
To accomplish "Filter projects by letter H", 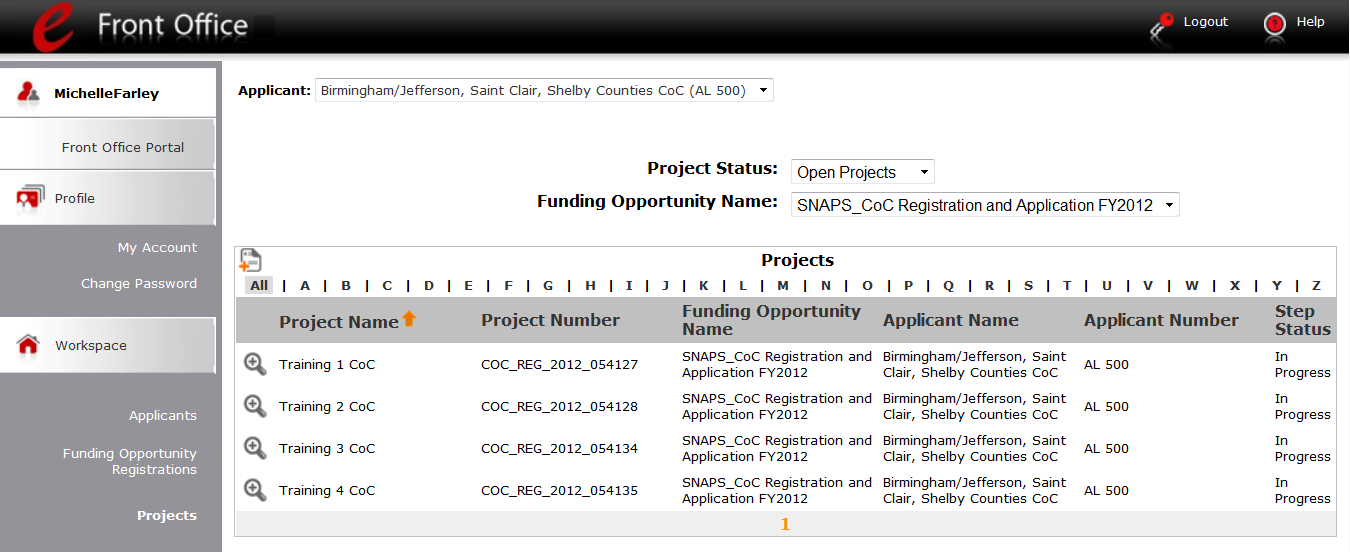I will 590,285.
